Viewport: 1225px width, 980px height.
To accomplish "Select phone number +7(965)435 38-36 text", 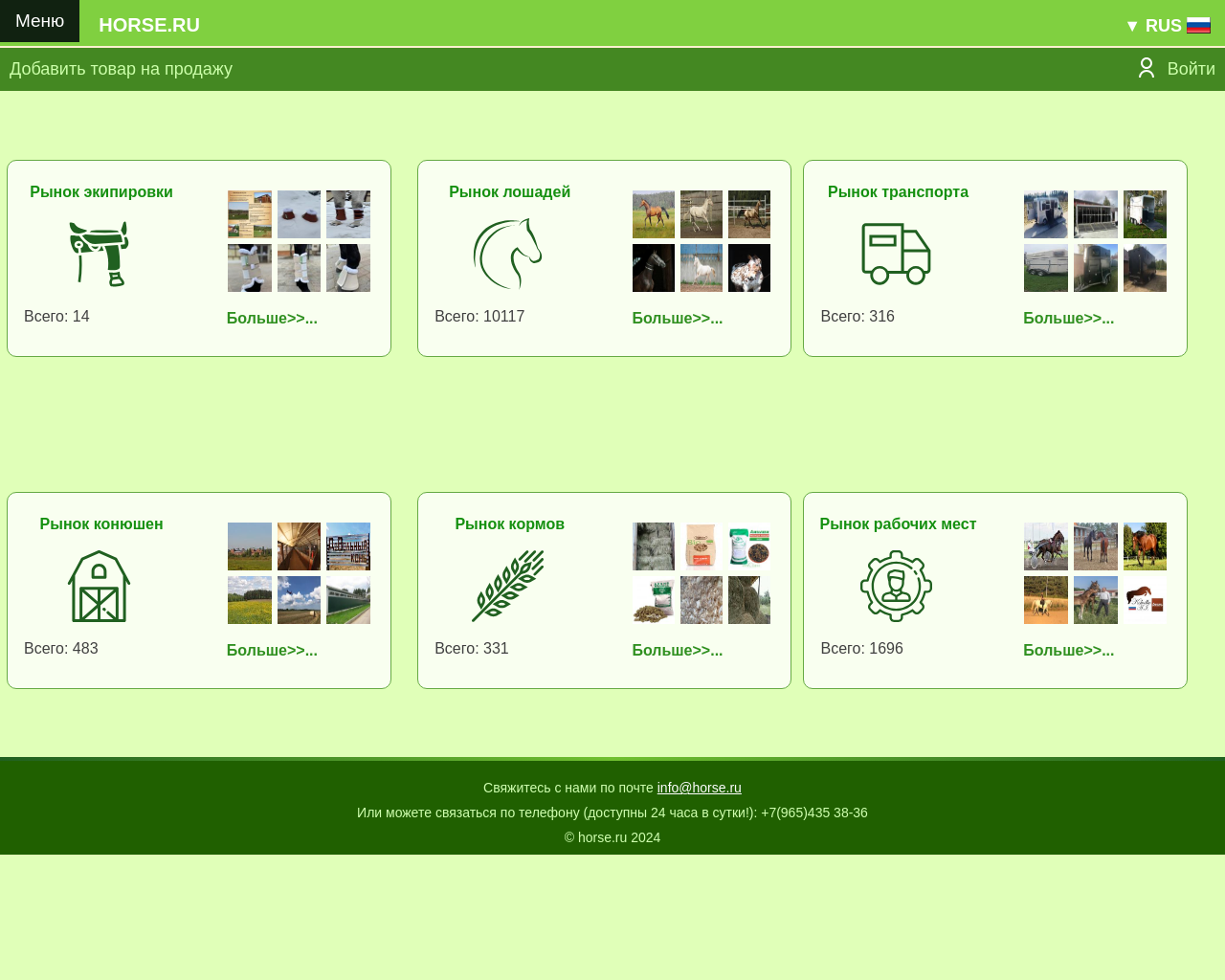I will 814,813.
